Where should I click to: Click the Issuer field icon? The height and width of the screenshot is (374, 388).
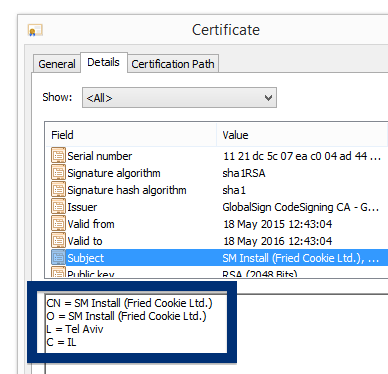[58, 207]
